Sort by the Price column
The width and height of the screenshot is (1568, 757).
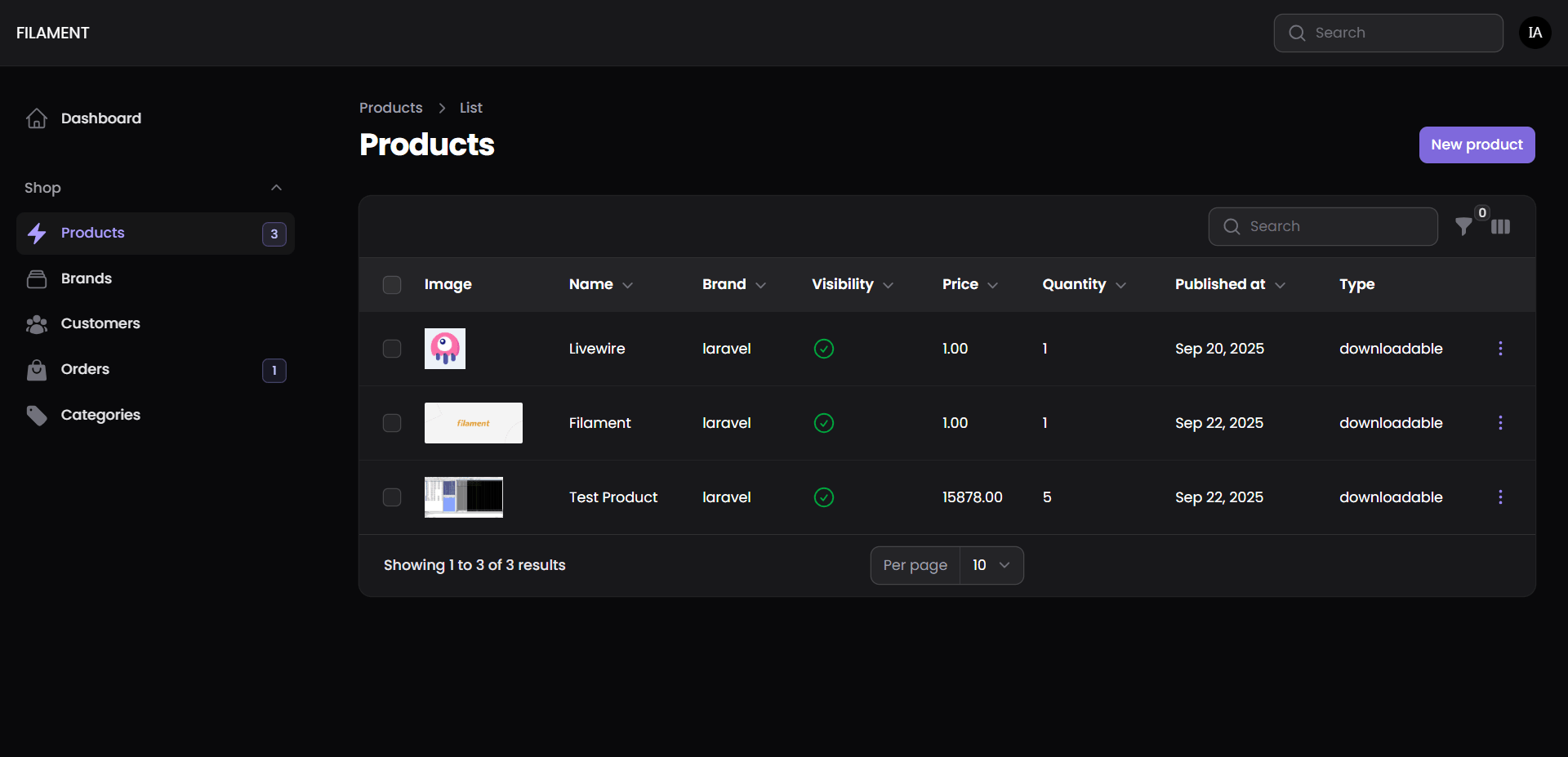[x=970, y=284]
